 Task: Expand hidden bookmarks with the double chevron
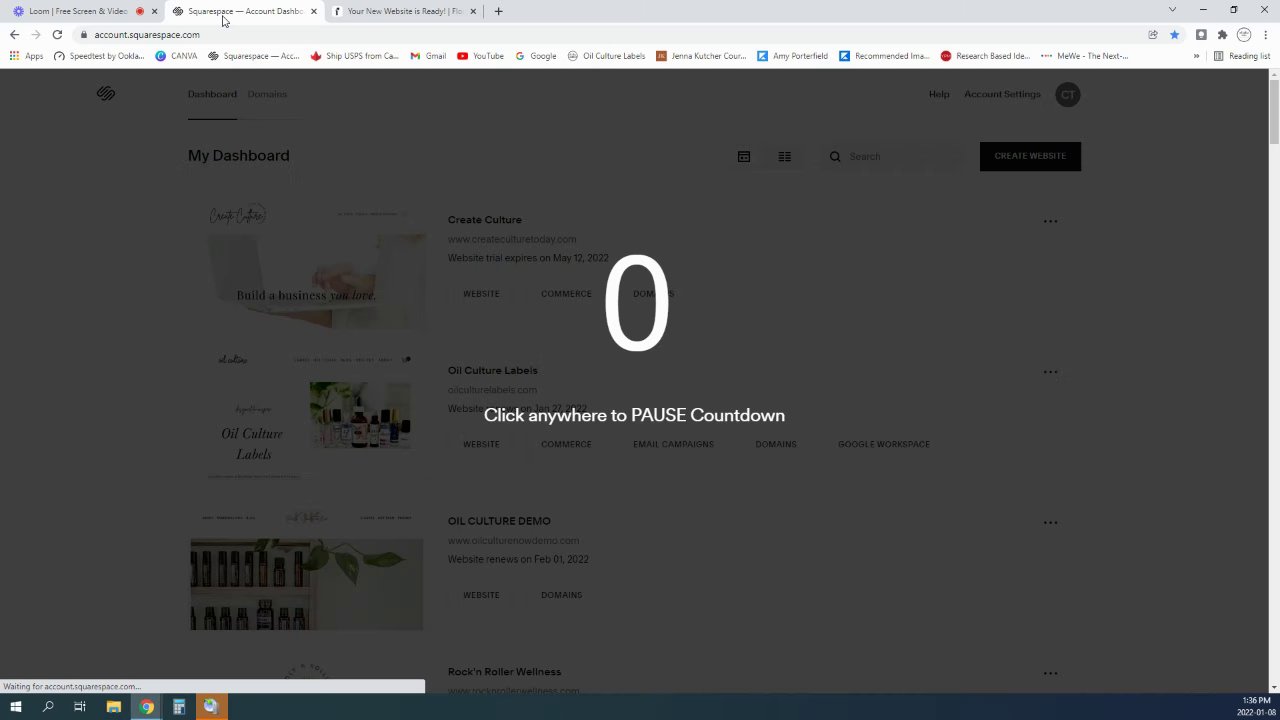click(x=1196, y=56)
